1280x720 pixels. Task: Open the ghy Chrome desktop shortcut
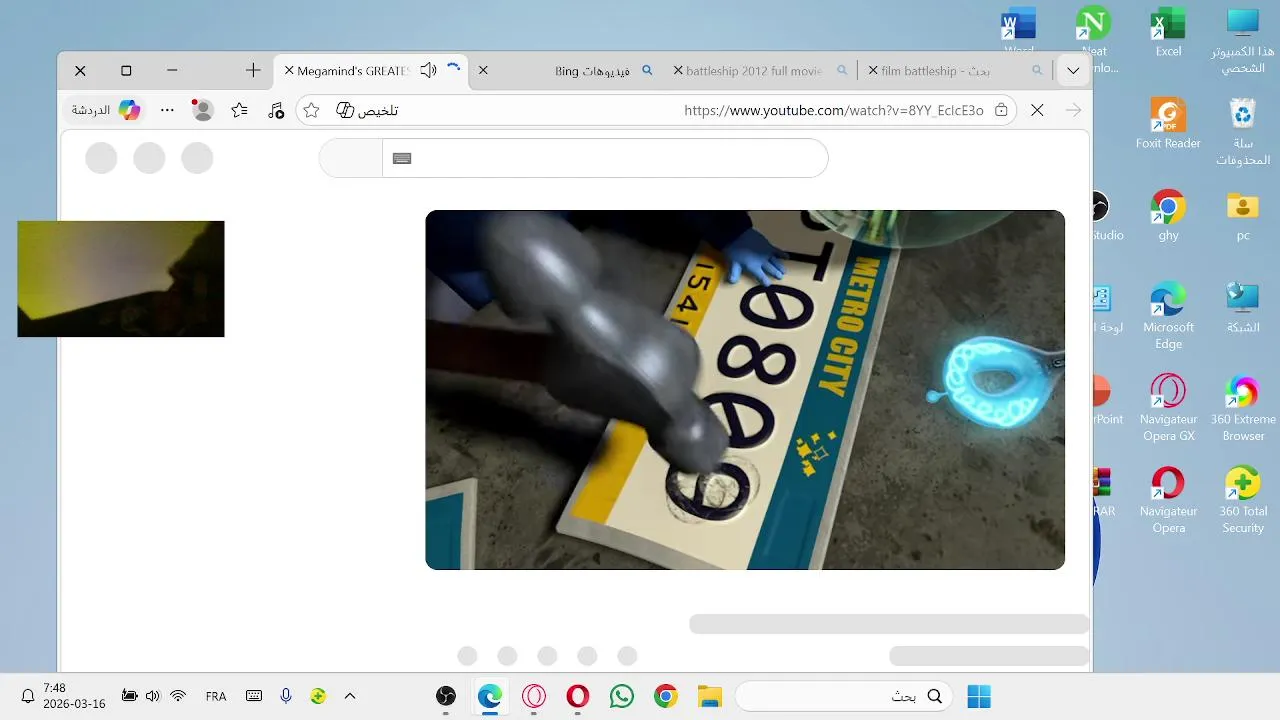[x=1168, y=216]
